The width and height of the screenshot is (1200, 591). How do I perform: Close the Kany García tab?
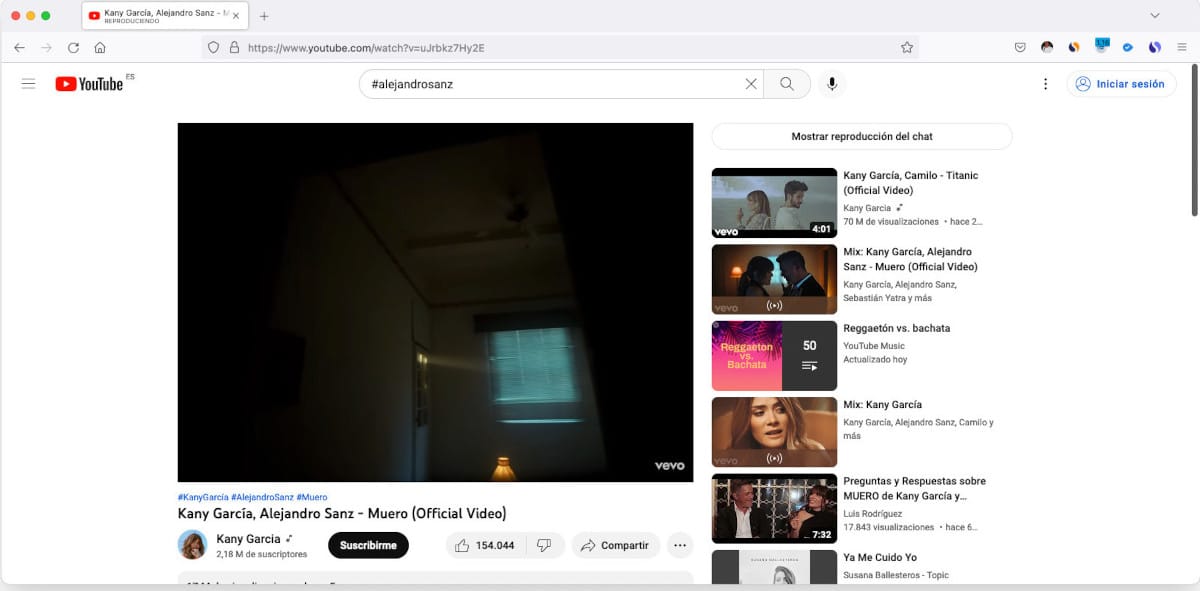click(236, 16)
